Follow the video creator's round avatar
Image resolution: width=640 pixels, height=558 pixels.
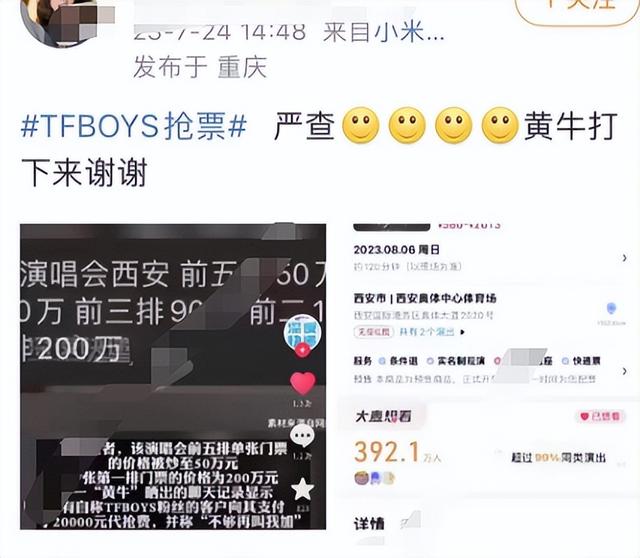pyautogui.click(x=302, y=334)
